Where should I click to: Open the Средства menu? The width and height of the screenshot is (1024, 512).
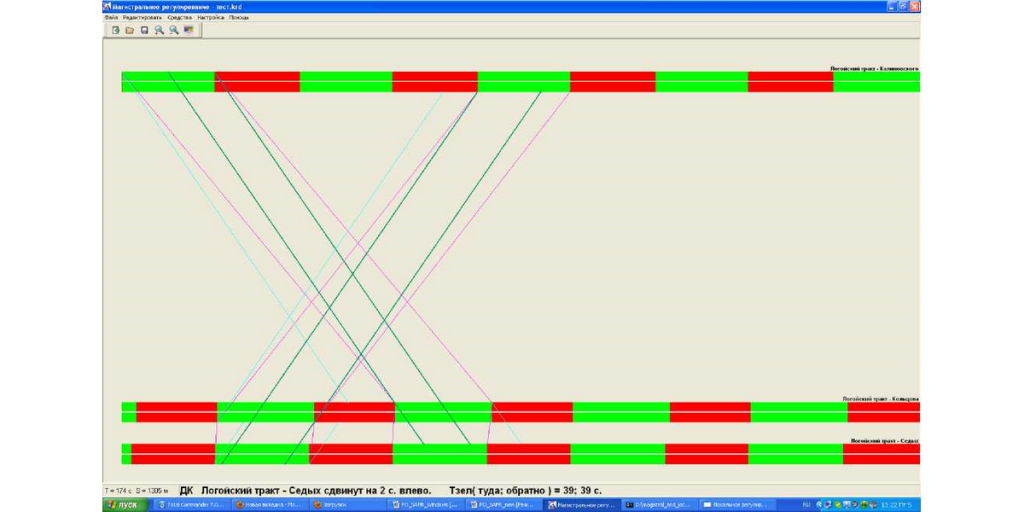tap(179, 17)
